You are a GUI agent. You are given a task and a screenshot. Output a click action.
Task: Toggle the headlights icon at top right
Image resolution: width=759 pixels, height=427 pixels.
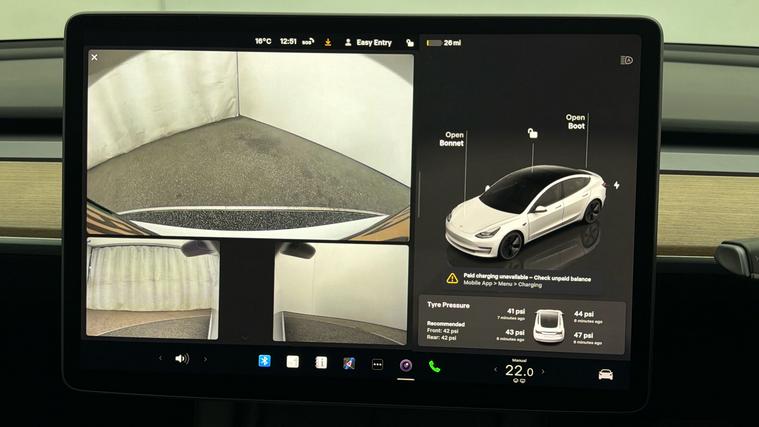pos(626,60)
